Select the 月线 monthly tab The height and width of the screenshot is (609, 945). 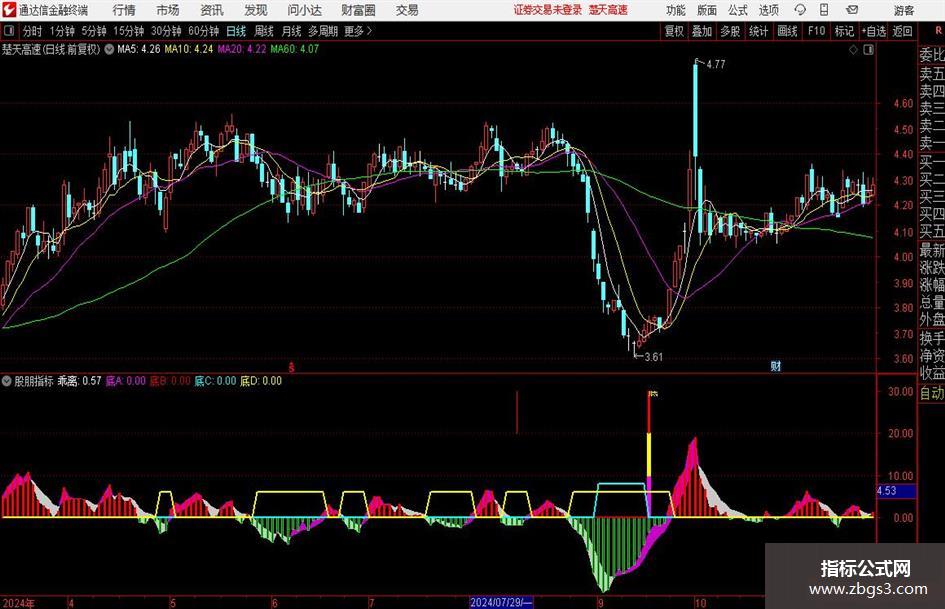[x=291, y=31]
